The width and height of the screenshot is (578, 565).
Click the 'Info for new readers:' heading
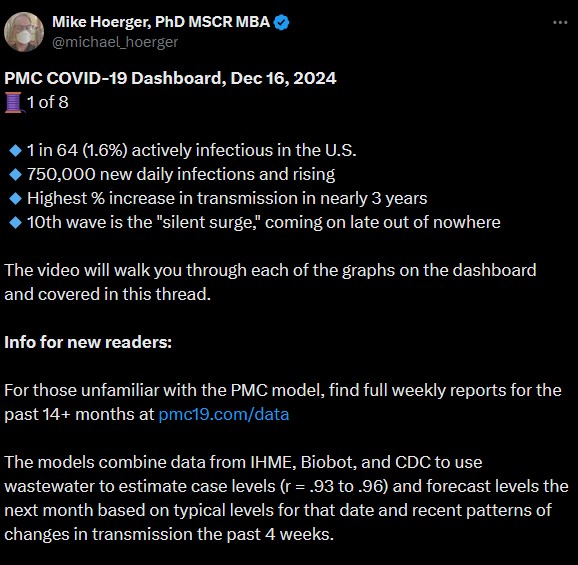[88, 342]
